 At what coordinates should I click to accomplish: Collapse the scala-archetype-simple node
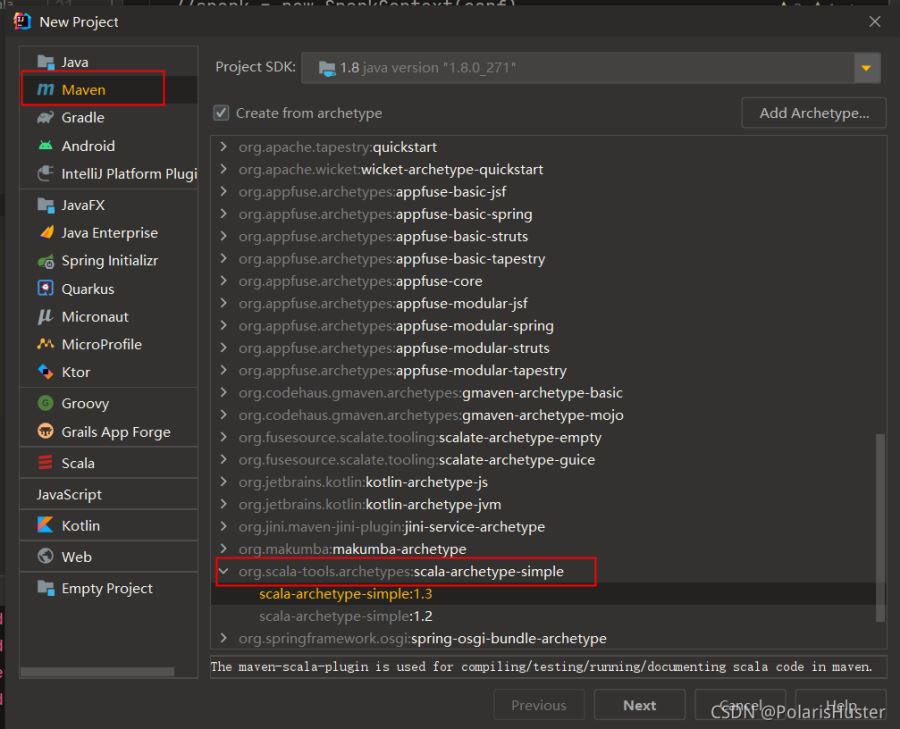coord(224,572)
